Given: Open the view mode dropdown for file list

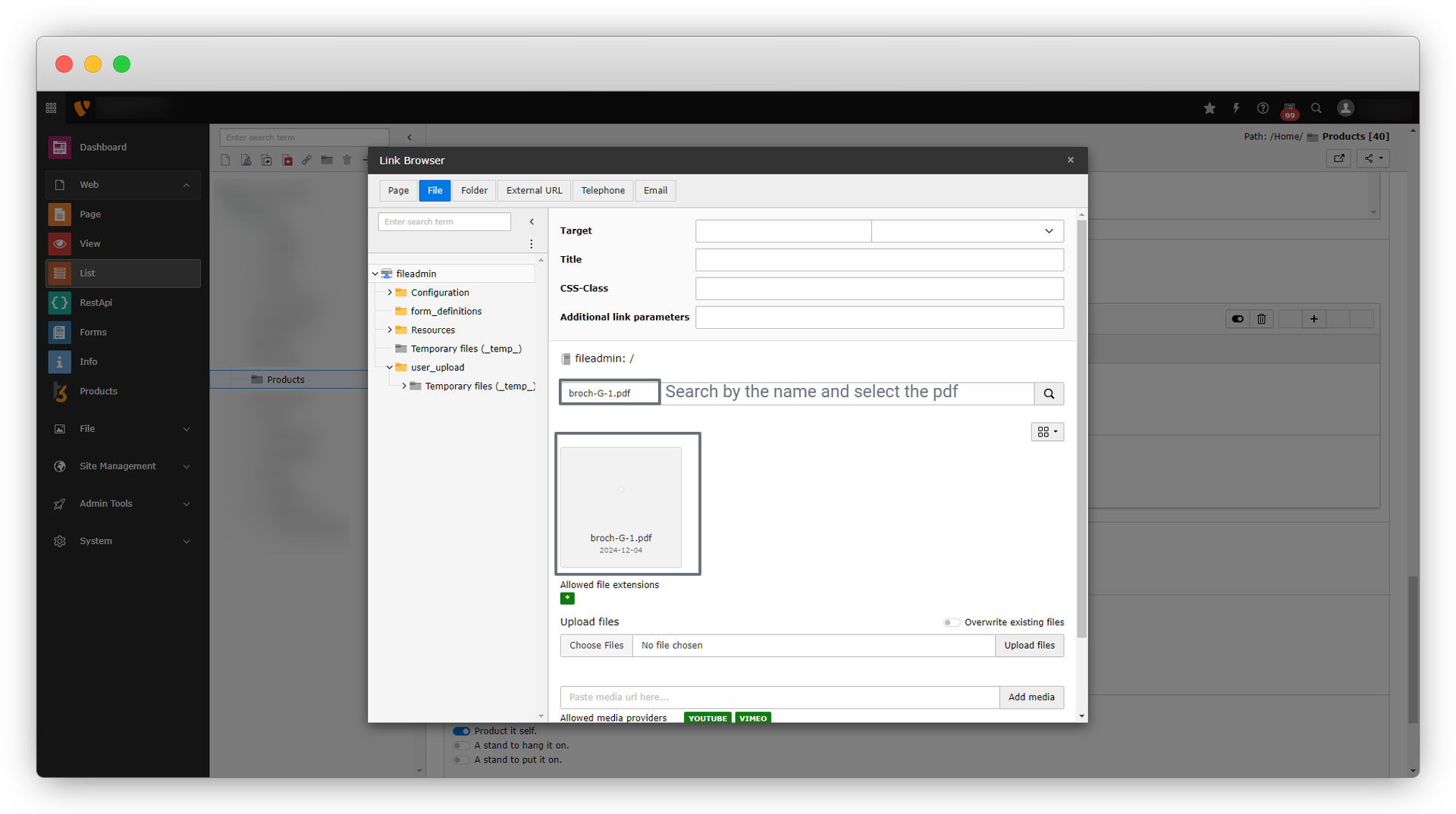Looking at the screenshot, I should coord(1047,432).
